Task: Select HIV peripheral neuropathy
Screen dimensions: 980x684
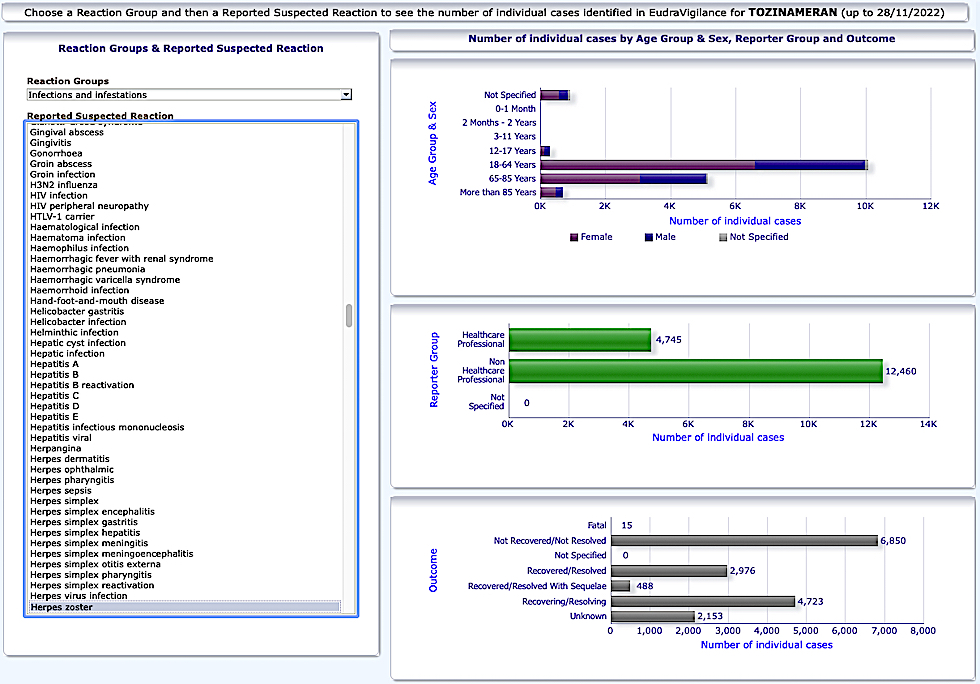Action: [89, 206]
